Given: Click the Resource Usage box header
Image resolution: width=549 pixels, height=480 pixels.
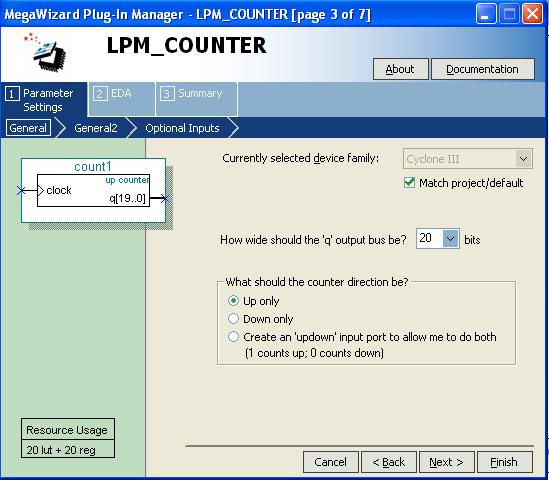Looking at the screenshot, I should pos(67,430).
